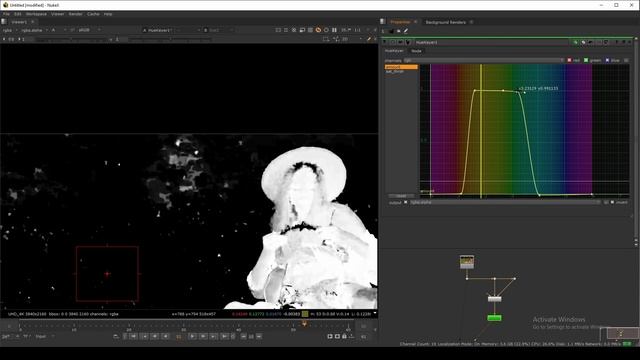Click the play backward button
This screenshot has height=360, width=640.
(x=165, y=336)
